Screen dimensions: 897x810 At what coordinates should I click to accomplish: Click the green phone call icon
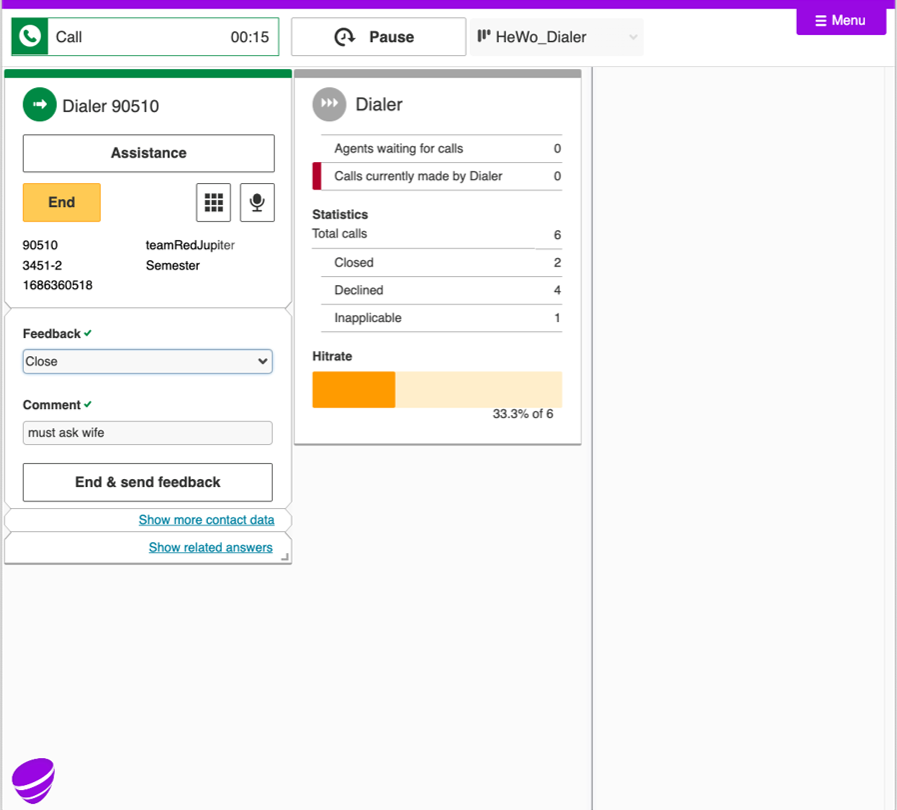[x=31, y=37]
